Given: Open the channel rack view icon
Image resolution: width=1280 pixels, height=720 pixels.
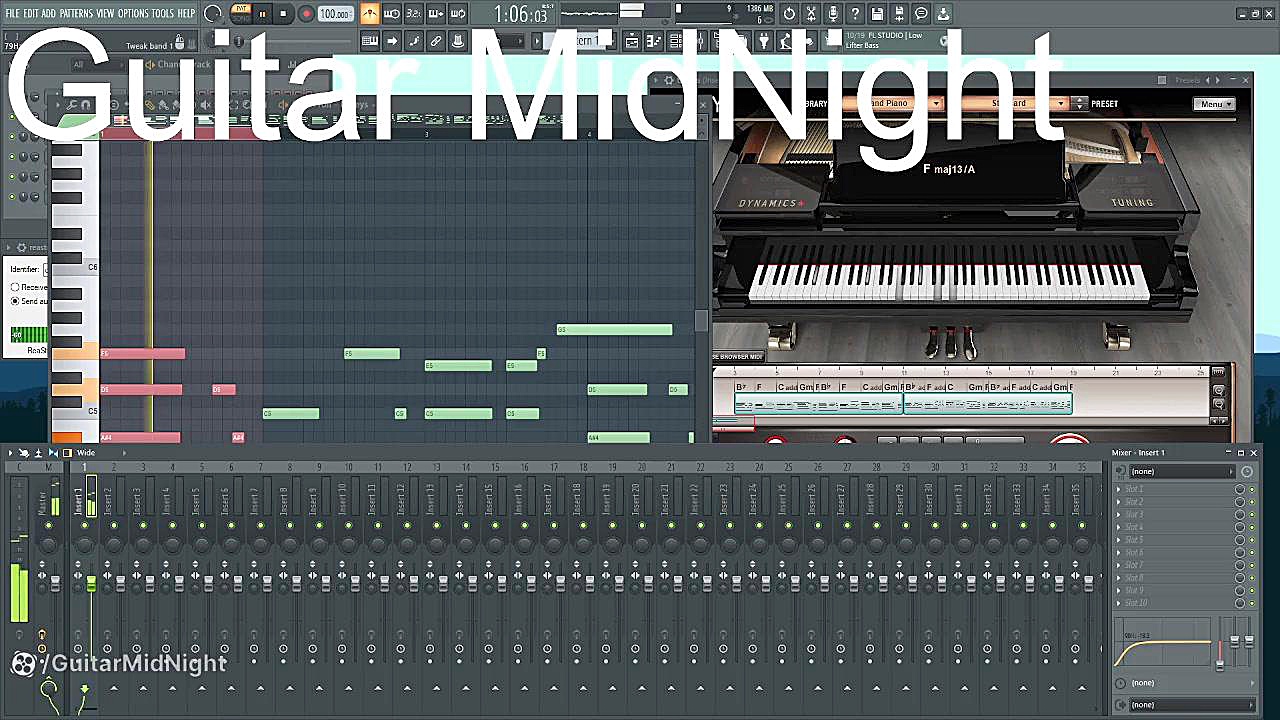Looking at the screenshot, I should (676, 41).
